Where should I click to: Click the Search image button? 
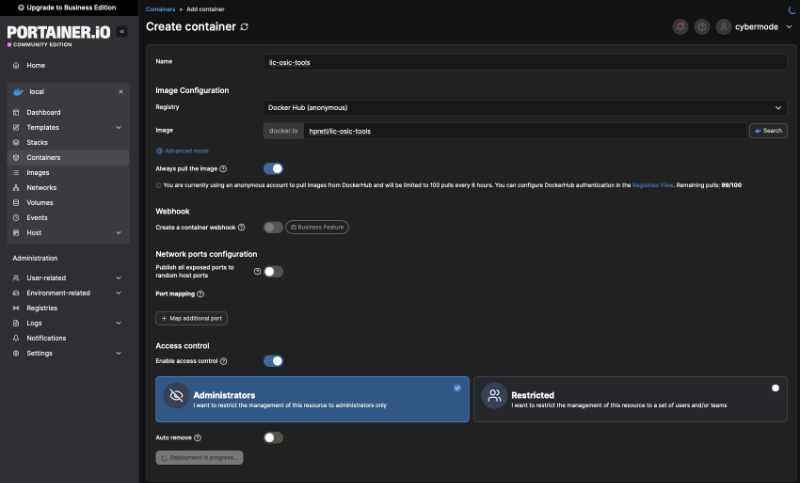(x=768, y=131)
